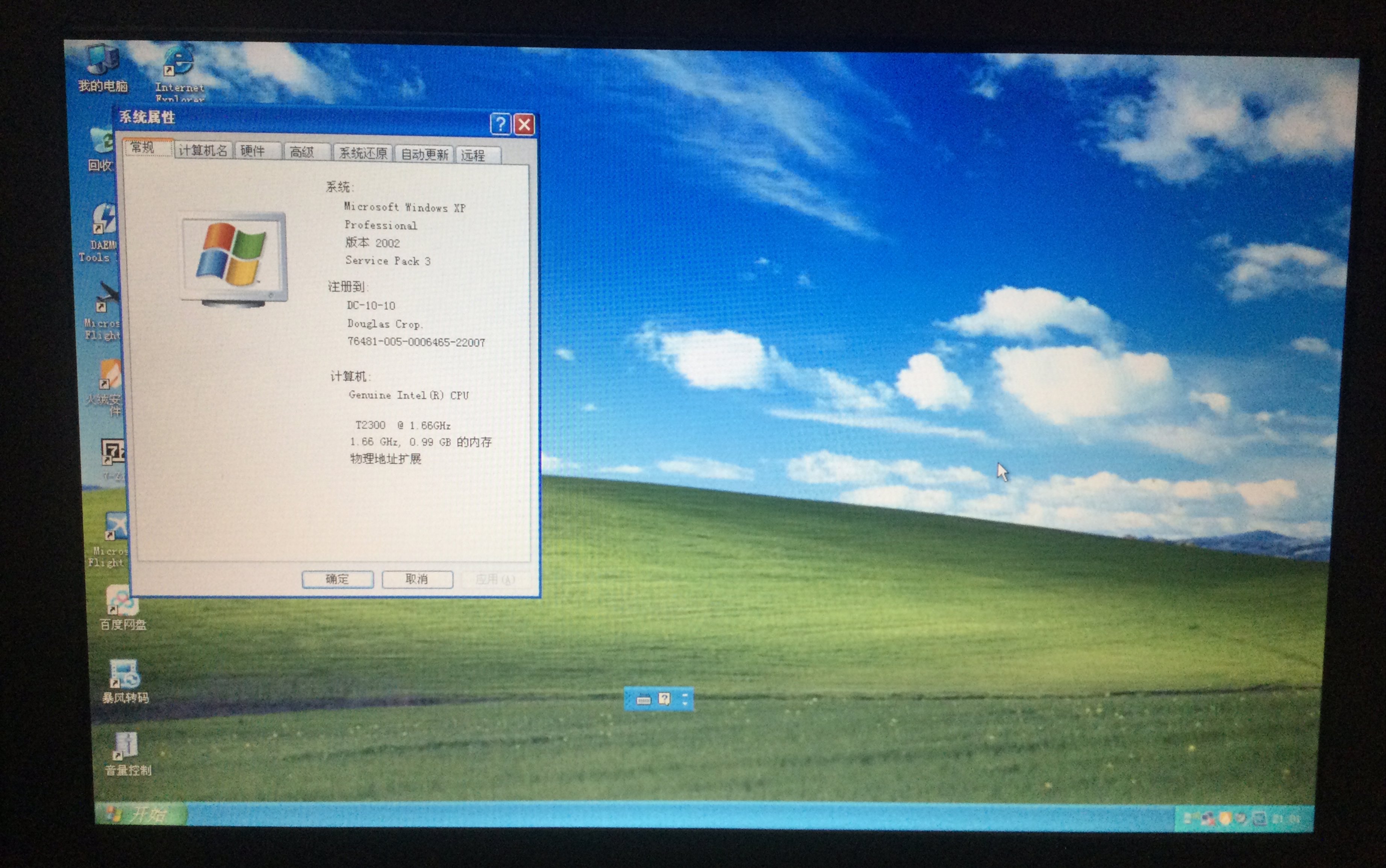Open the 开始 Start menu
The image size is (1386, 868).
(x=141, y=814)
